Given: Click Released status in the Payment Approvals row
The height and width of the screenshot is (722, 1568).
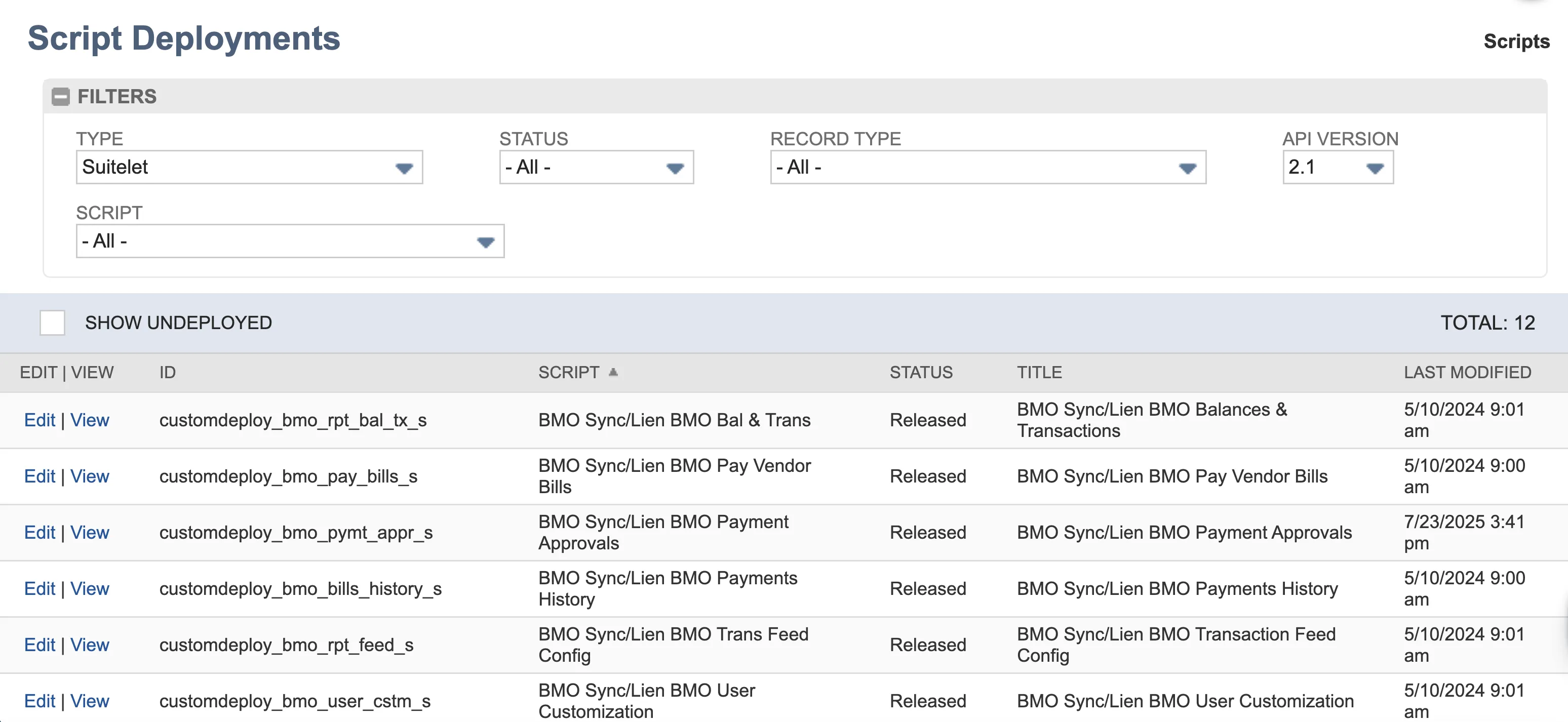Looking at the screenshot, I should click(x=928, y=533).
